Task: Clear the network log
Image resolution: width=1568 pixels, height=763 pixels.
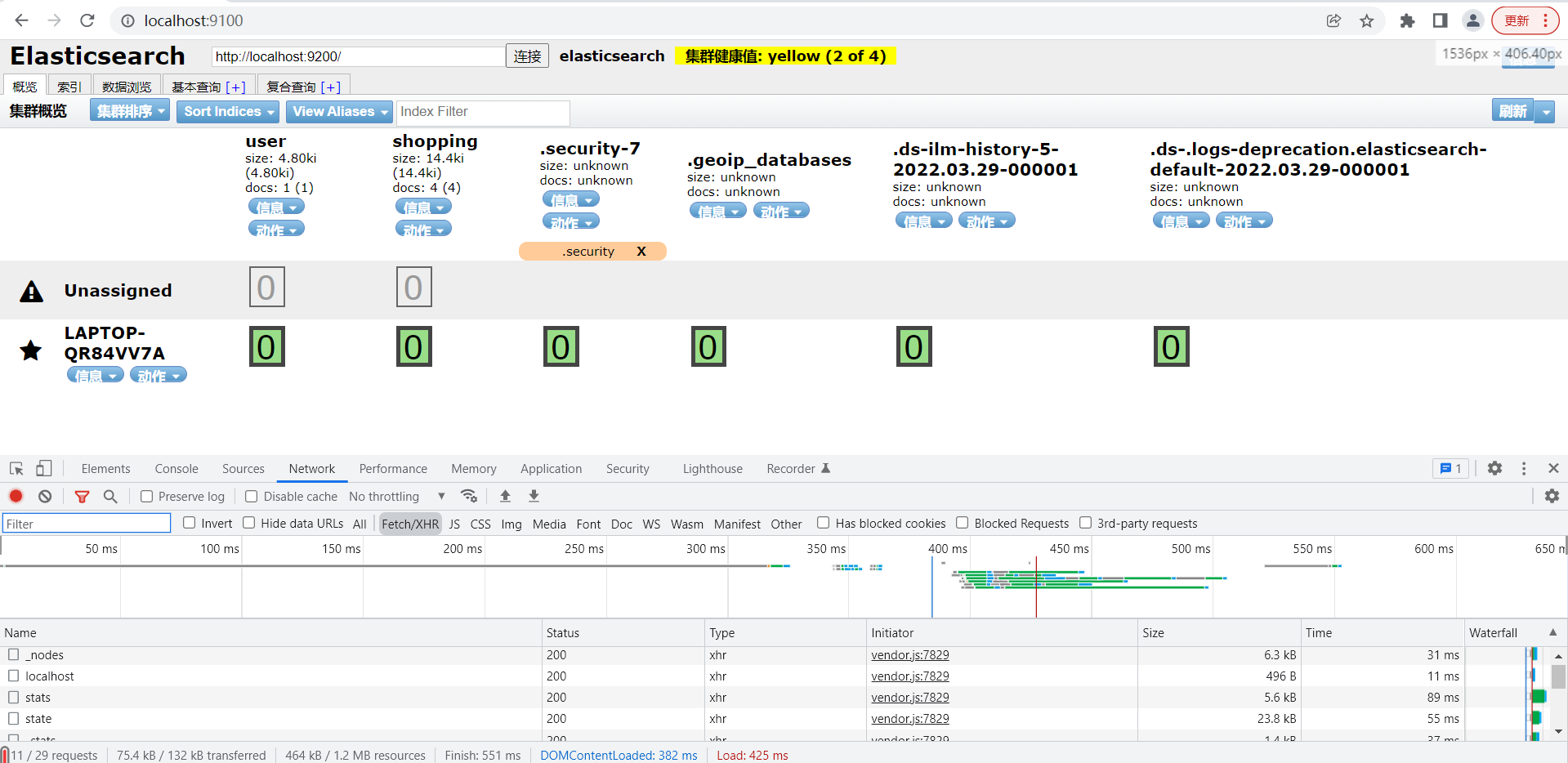Action: (x=45, y=496)
